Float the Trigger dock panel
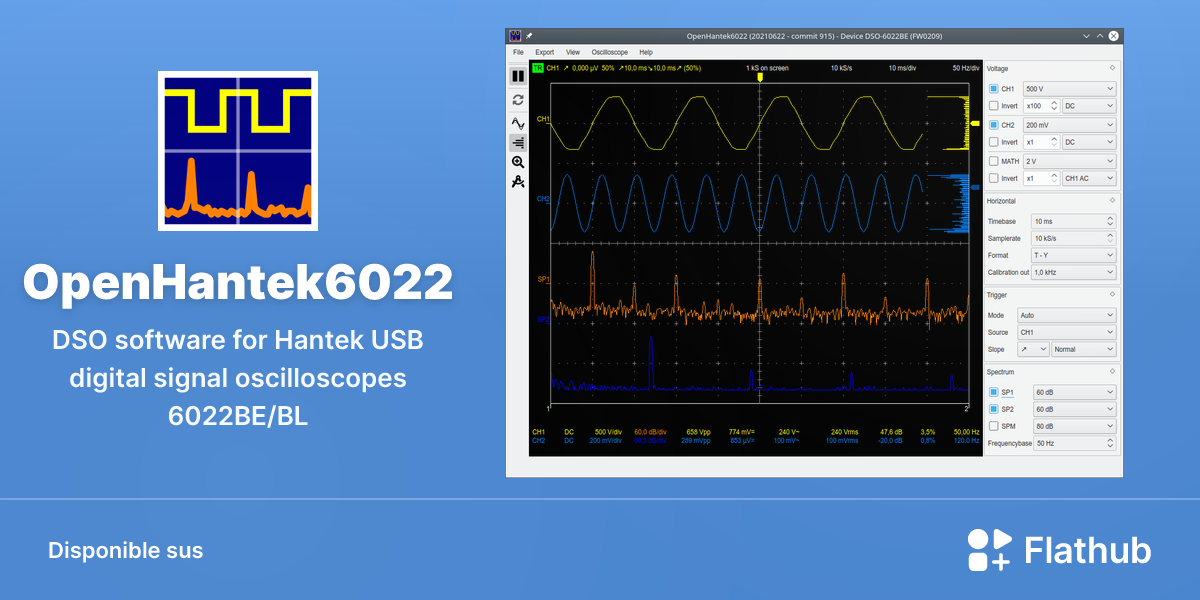The width and height of the screenshot is (1200, 600). point(1112,294)
